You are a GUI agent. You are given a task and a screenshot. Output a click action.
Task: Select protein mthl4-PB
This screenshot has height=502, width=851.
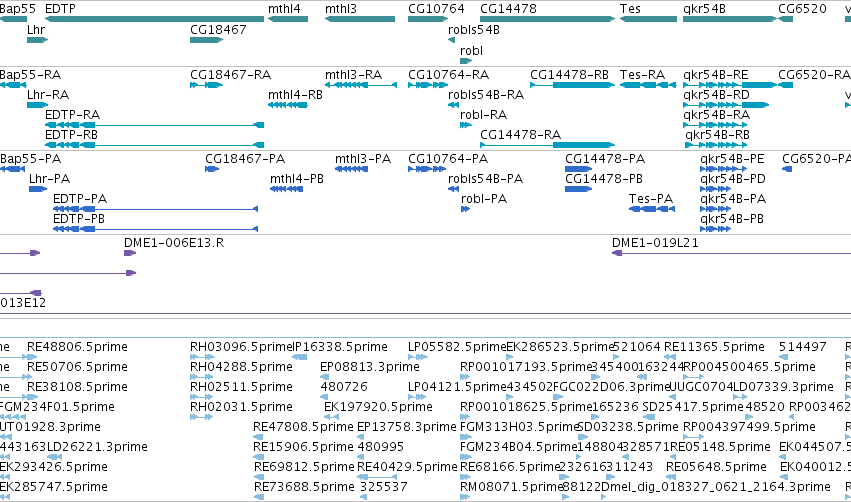point(287,189)
